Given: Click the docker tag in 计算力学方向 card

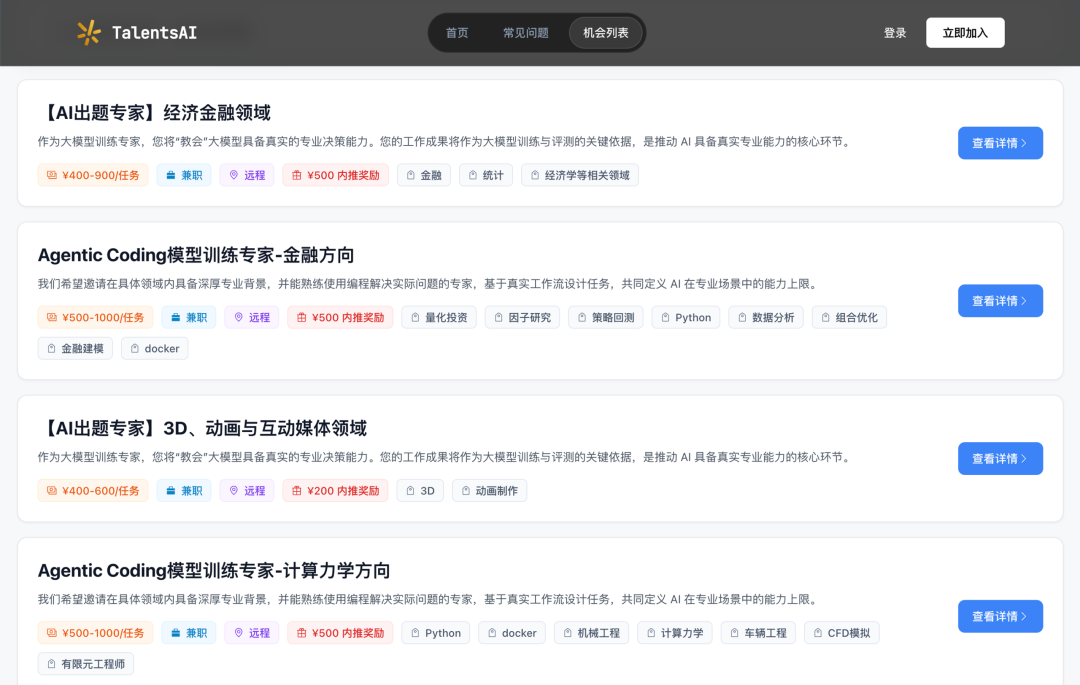Looking at the screenshot, I should (512, 633).
